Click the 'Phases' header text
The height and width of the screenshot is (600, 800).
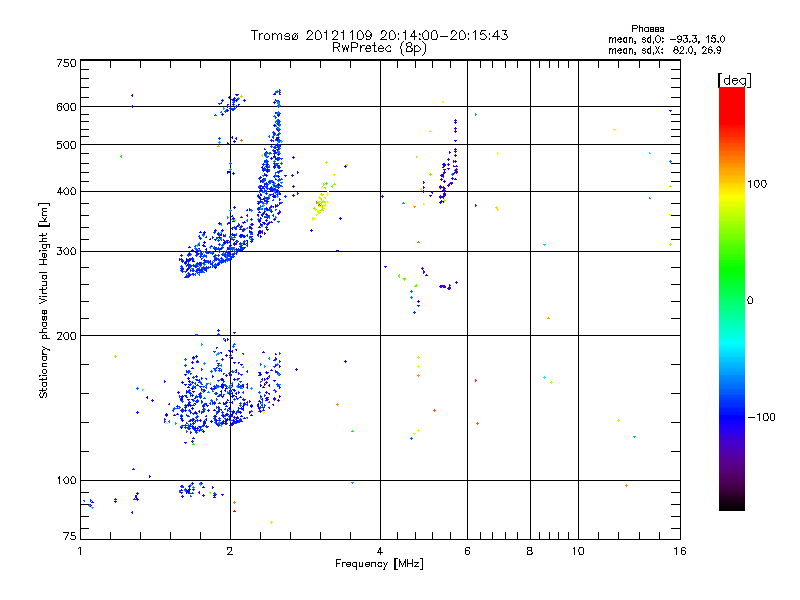tap(647, 29)
